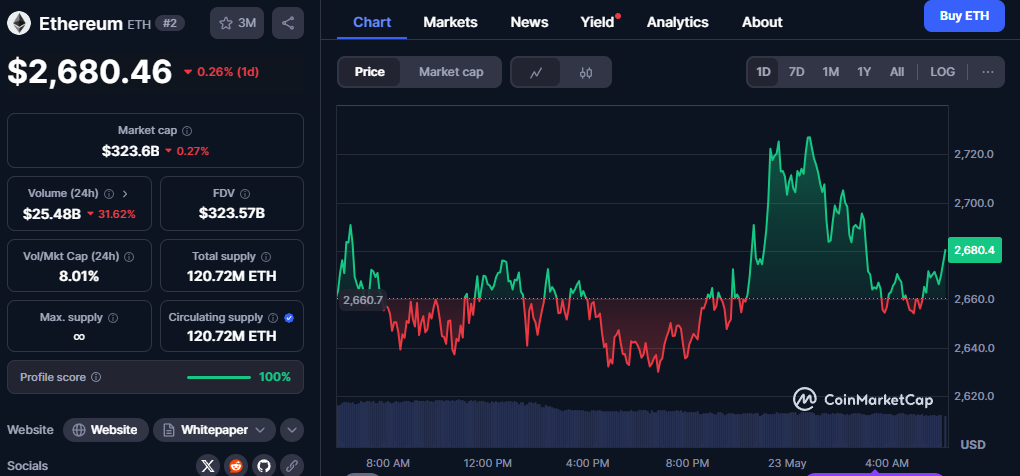Click the 8.01% Vol/Mkt Cap value
The height and width of the screenshot is (476, 1020).
pos(79,276)
